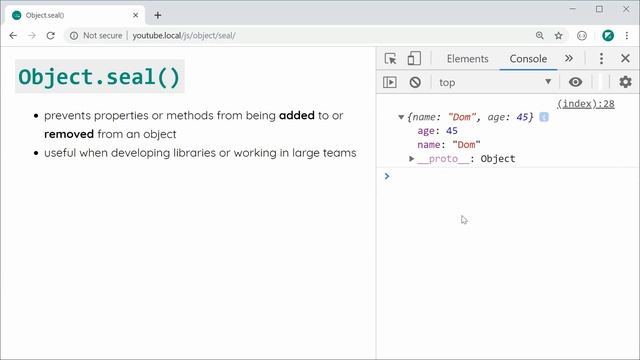Click the bold word 'added'
640x360 pixels.
[x=297, y=116]
